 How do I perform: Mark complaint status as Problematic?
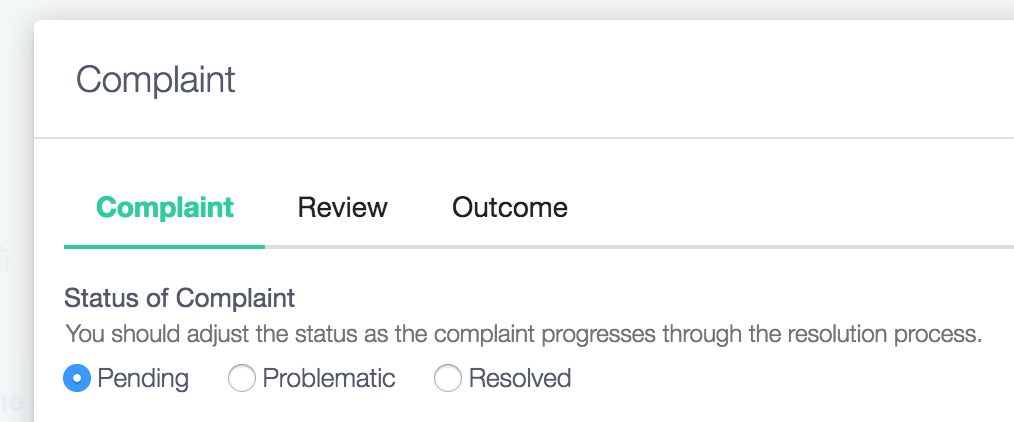[x=241, y=379]
